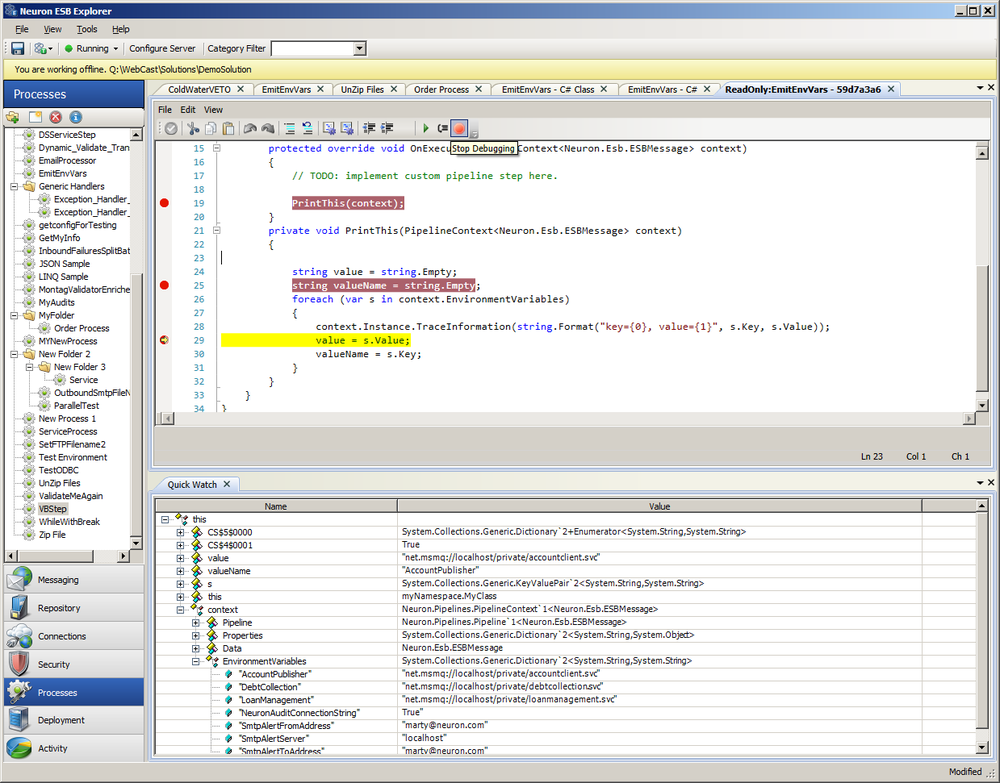Click the step over debugging icon
This screenshot has height=783, width=1000.
pyautogui.click(x=443, y=128)
